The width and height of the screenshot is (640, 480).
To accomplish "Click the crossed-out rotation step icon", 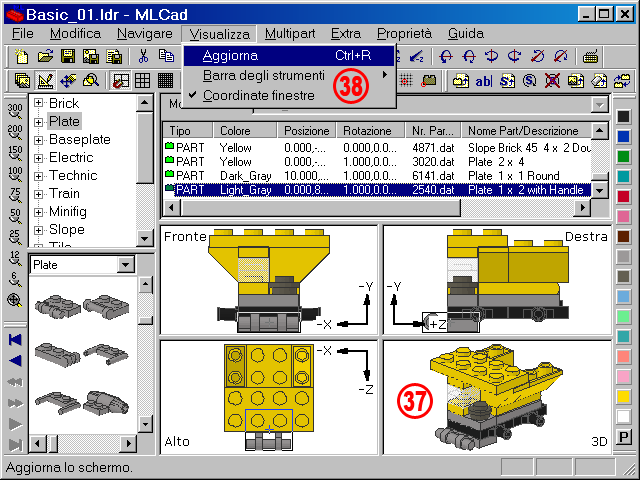I will click(553, 80).
